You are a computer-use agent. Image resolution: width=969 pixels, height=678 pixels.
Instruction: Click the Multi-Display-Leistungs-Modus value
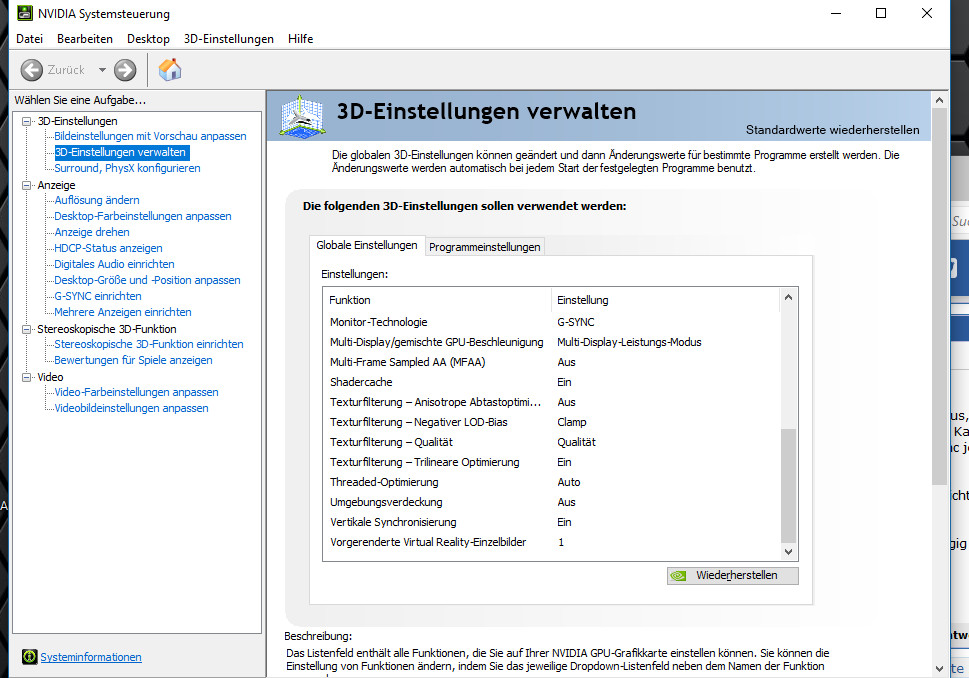tap(629, 342)
